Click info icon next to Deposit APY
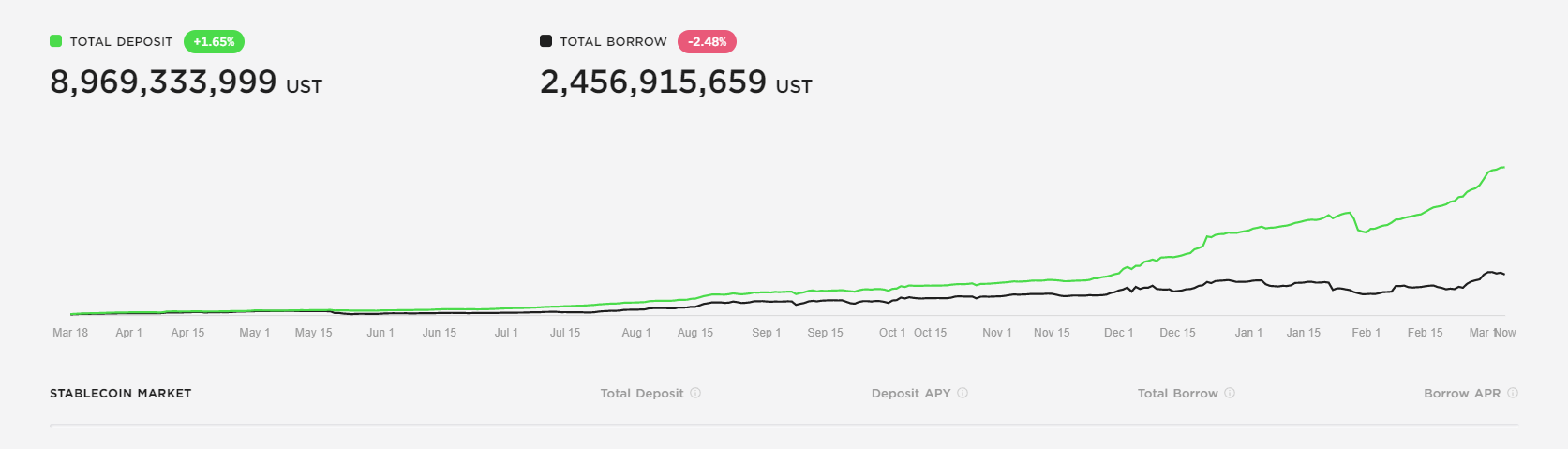This screenshot has width=1568, height=449. tap(963, 393)
